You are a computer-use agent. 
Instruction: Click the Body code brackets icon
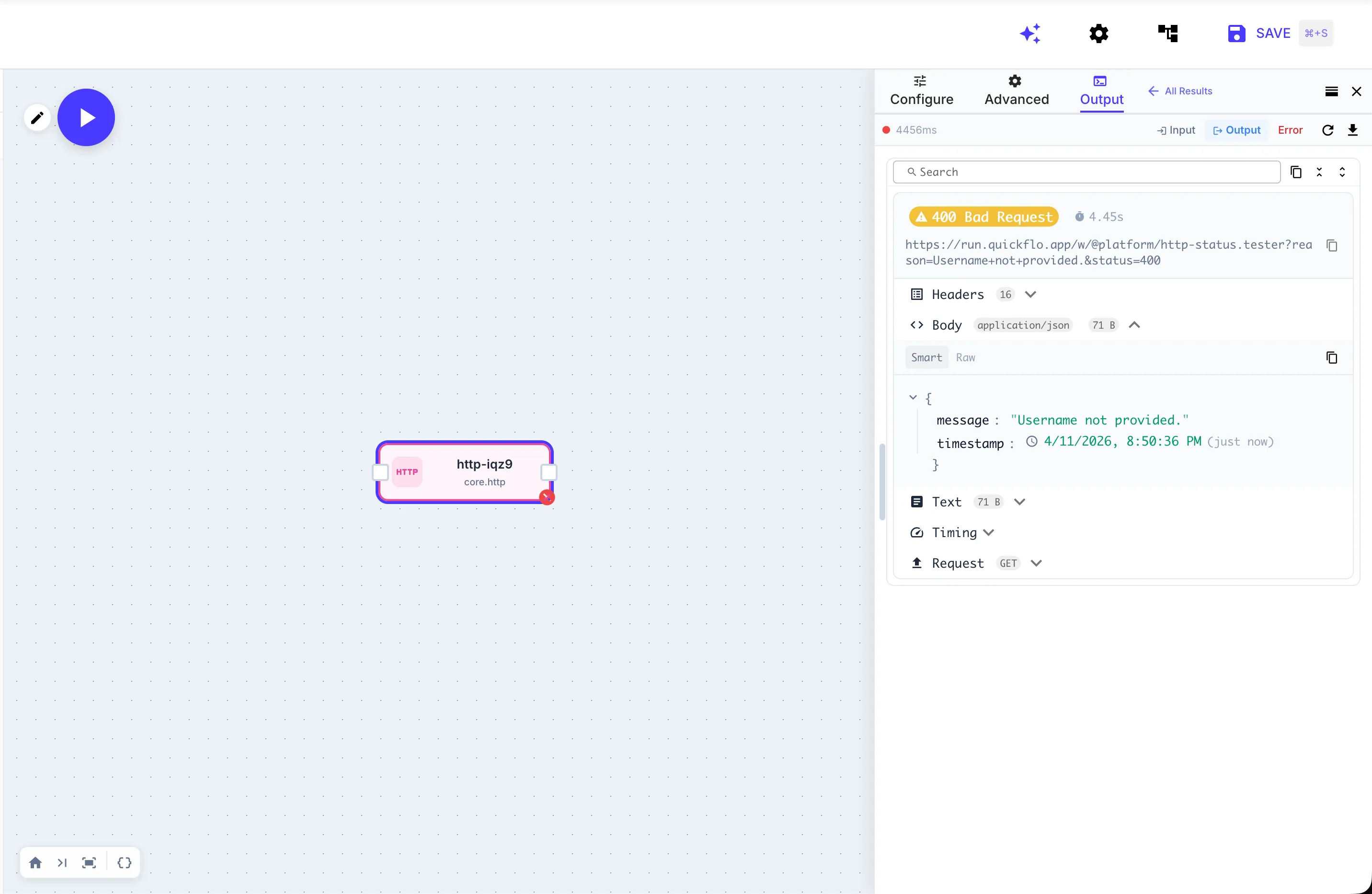(916, 325)
